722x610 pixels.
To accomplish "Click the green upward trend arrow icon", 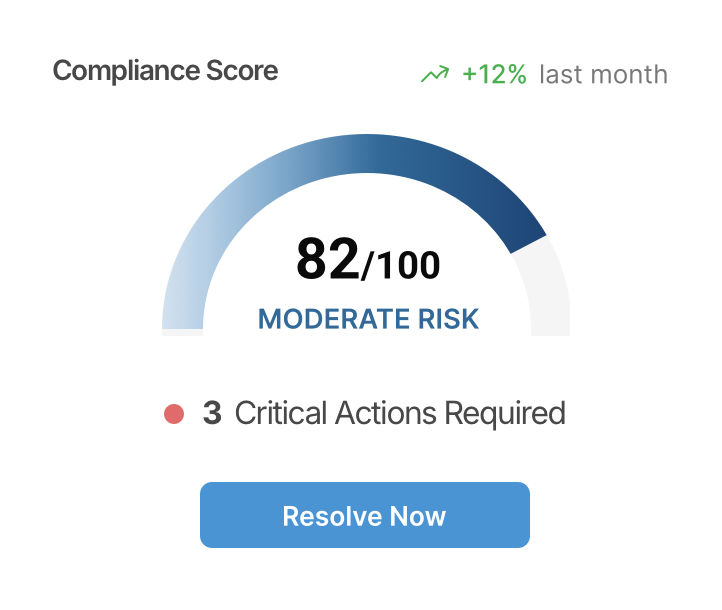I will click(435, 74).
